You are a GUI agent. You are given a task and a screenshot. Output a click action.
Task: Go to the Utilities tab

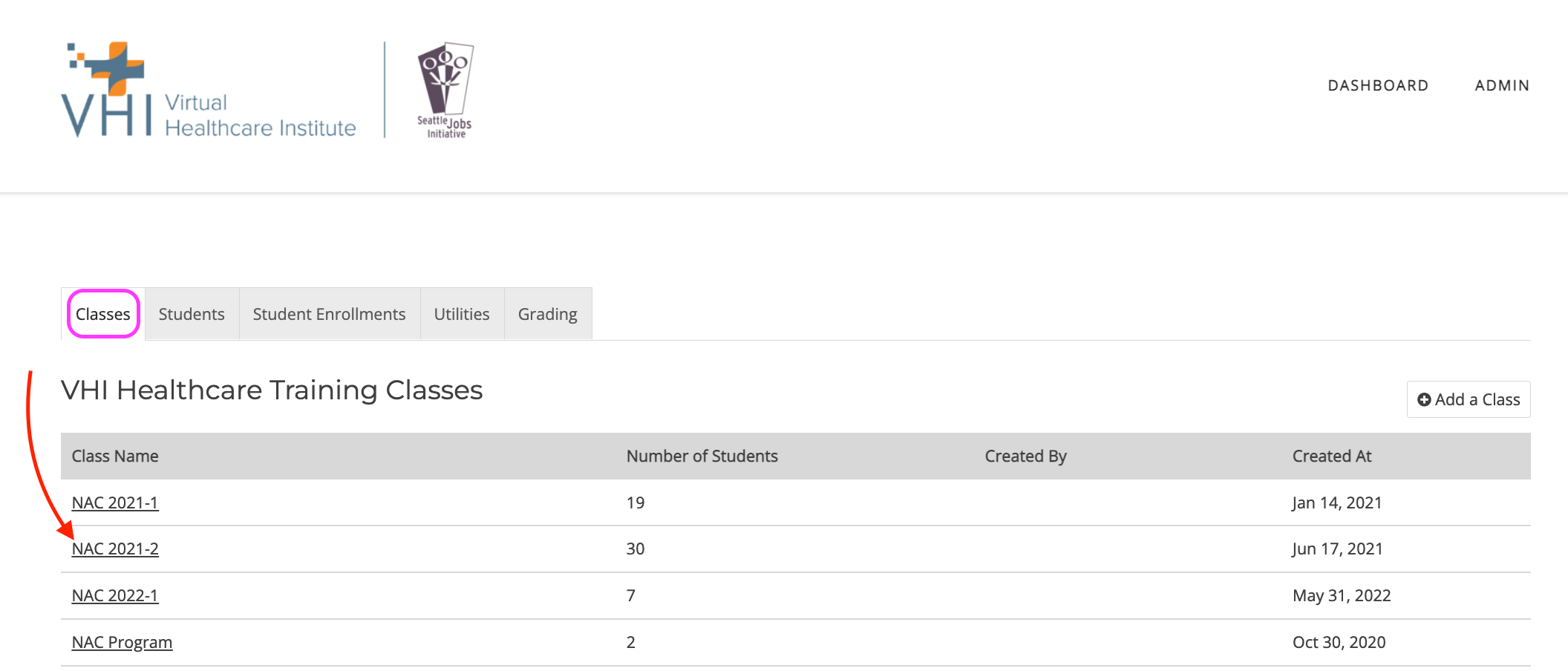[x=462, y=314]
